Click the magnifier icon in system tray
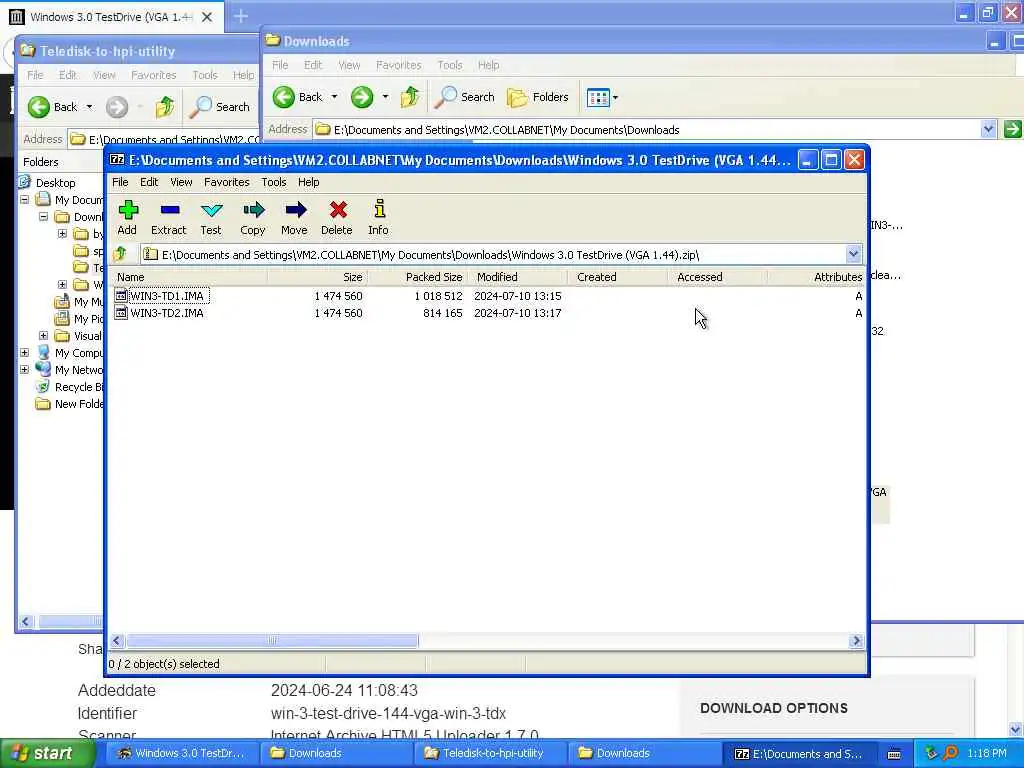The image size is (1024, 768). pos(950,753)
